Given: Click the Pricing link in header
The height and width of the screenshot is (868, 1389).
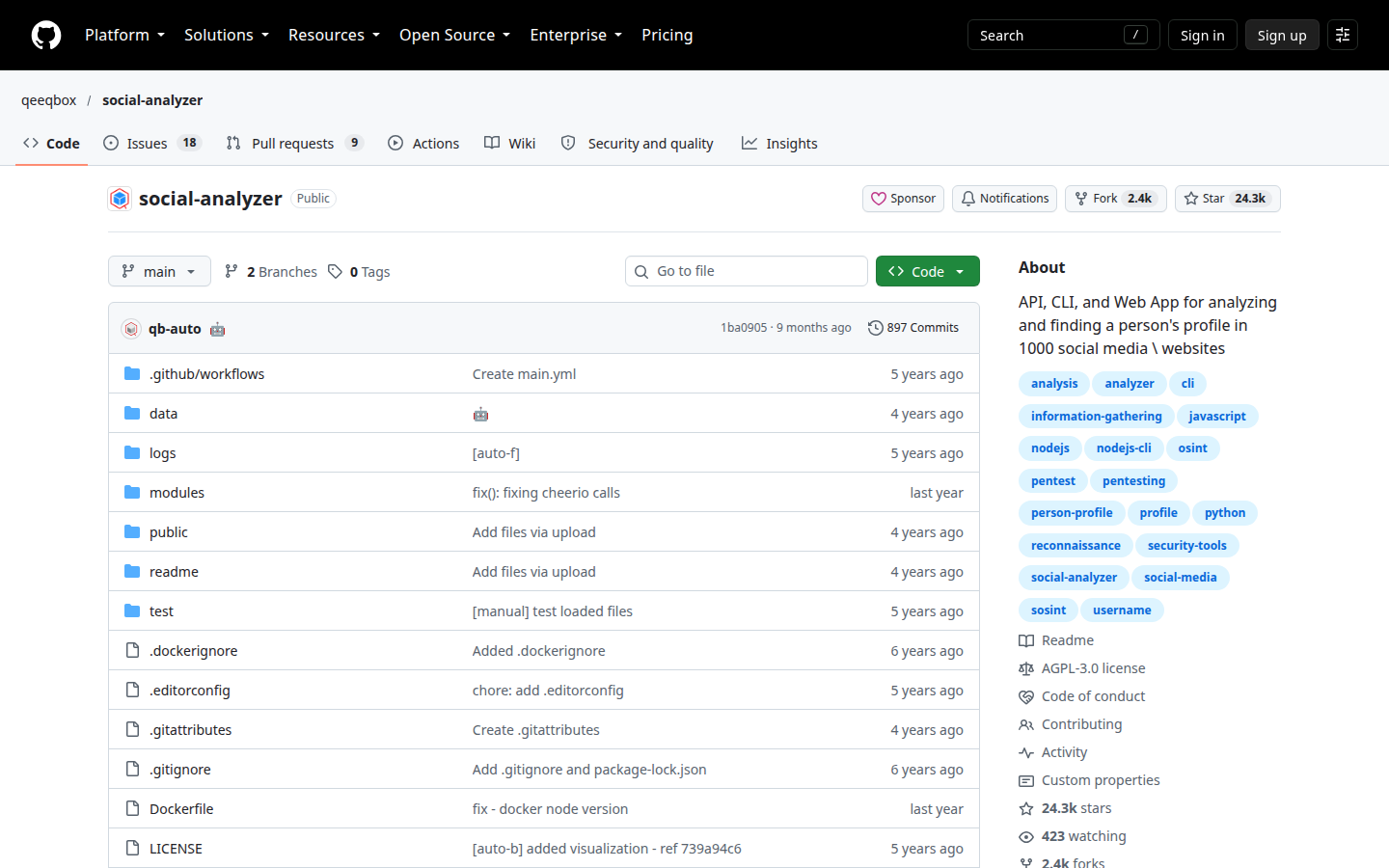Looking at the screenshot, I should pos(667,35).
